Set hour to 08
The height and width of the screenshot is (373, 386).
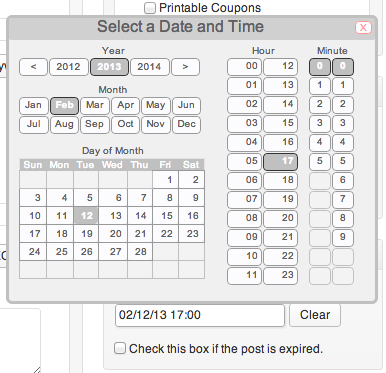coord(245,219)
